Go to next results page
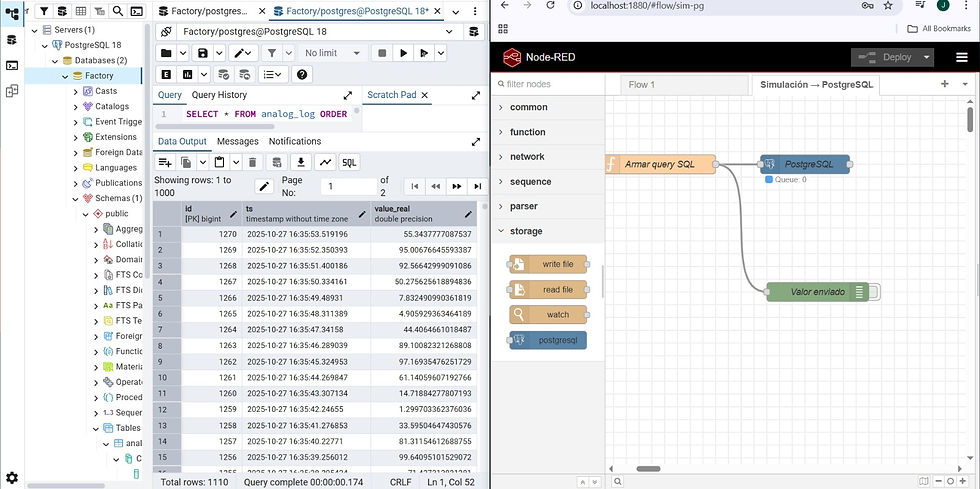Screen dimensions: 980x489 (x=457, y=186)
